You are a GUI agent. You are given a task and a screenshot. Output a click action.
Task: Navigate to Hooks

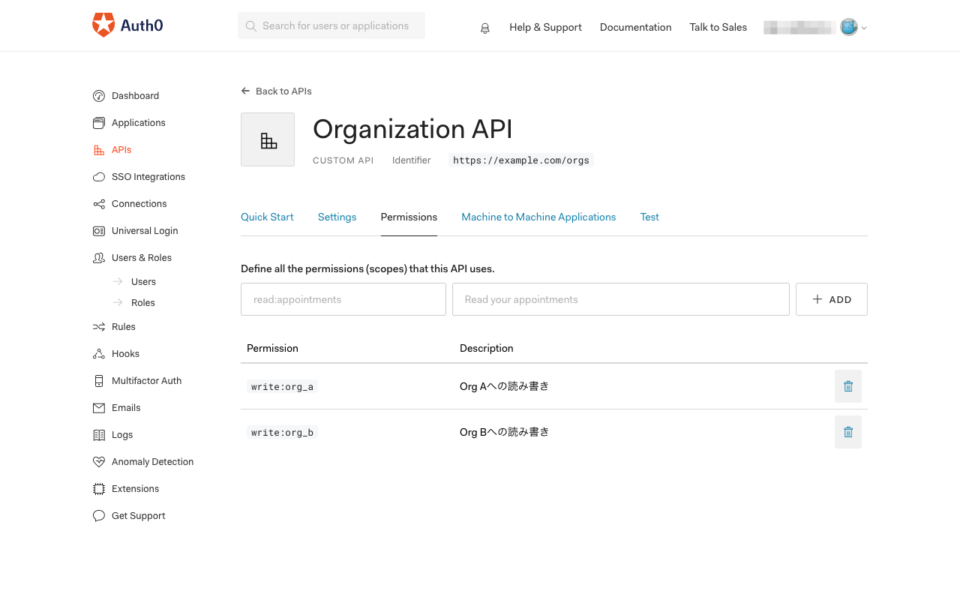pos(127,353)
